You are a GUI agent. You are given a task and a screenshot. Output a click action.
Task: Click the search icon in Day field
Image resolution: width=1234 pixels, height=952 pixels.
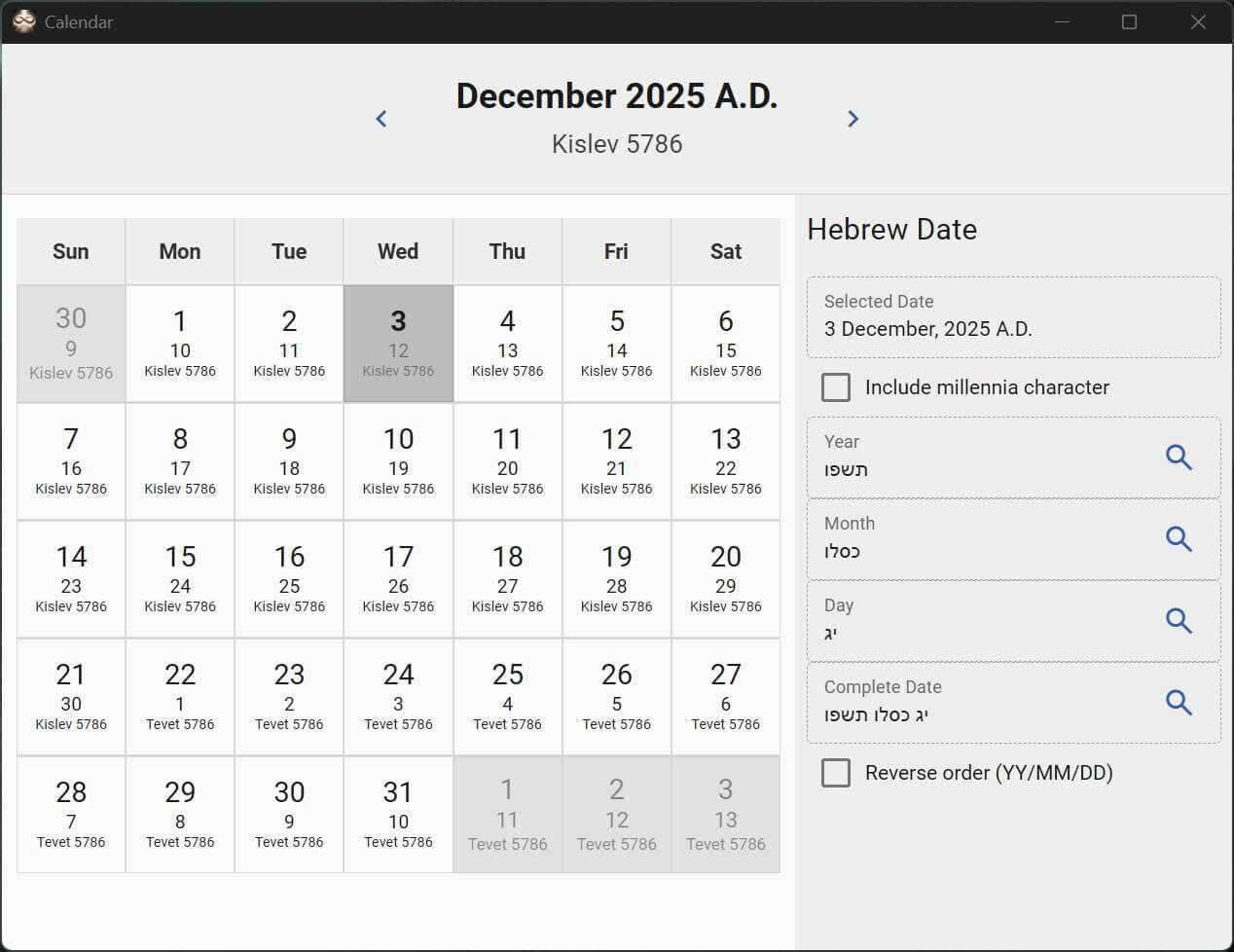point(1179,620)
